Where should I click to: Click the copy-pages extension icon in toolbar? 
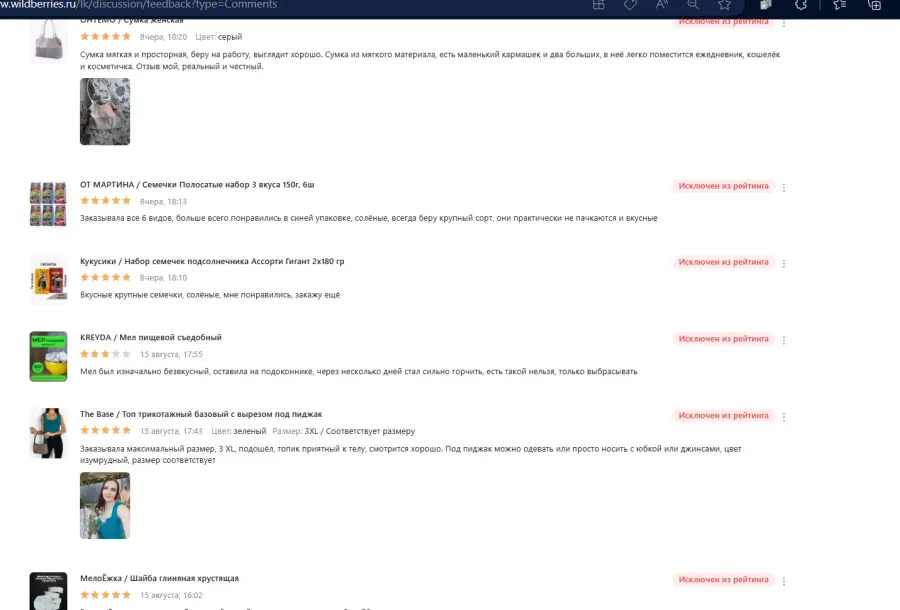(x=766, y=5)
